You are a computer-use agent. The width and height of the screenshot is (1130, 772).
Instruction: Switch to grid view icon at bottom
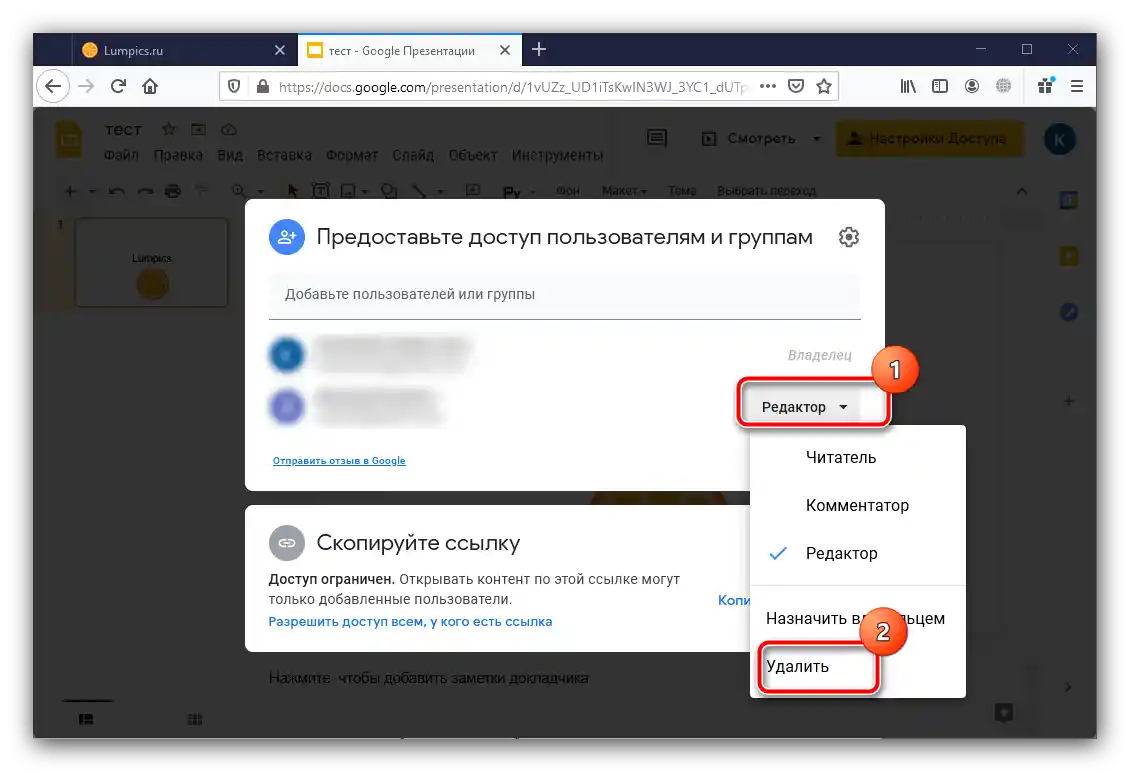195,719
